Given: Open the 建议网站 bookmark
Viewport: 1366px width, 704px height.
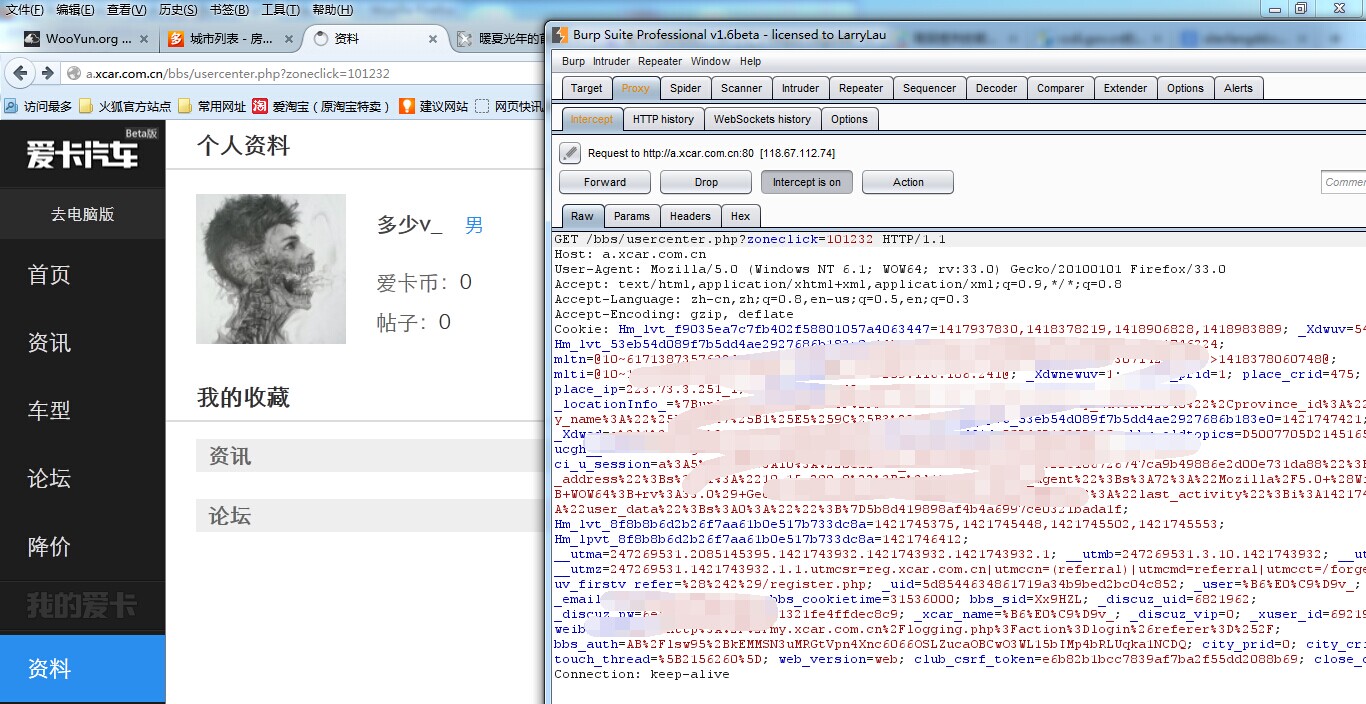Looking at the screenshot, I should 433,106.
